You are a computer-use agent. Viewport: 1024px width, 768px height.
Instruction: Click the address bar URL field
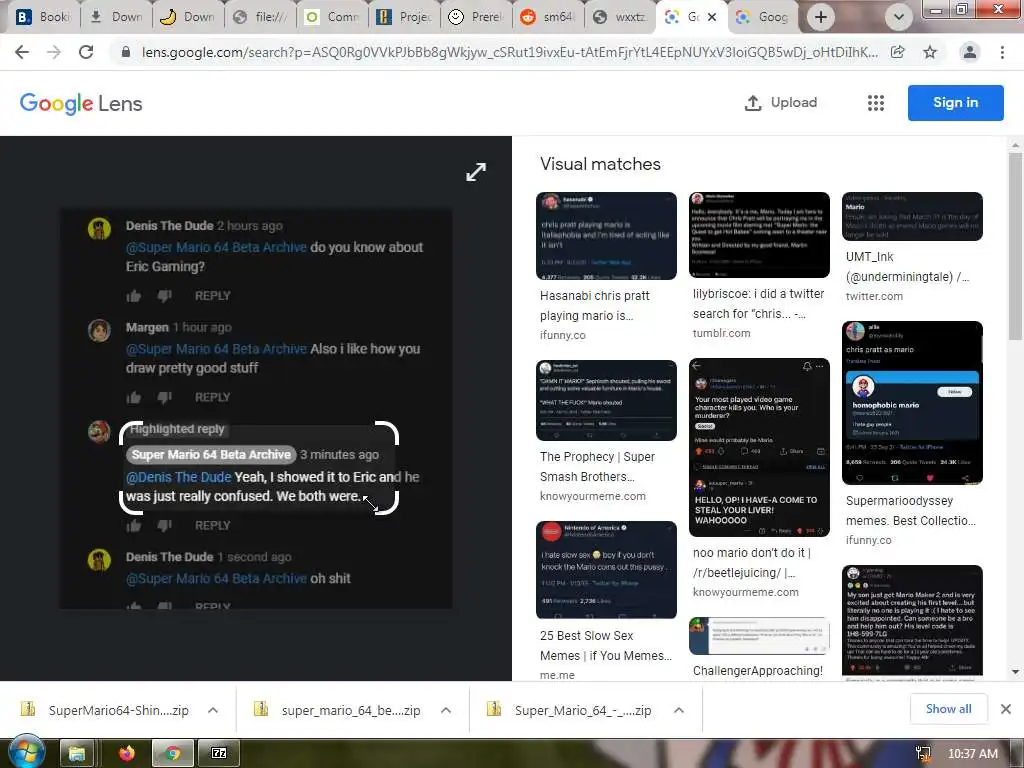pyautogui.click(x=509, y=52)
